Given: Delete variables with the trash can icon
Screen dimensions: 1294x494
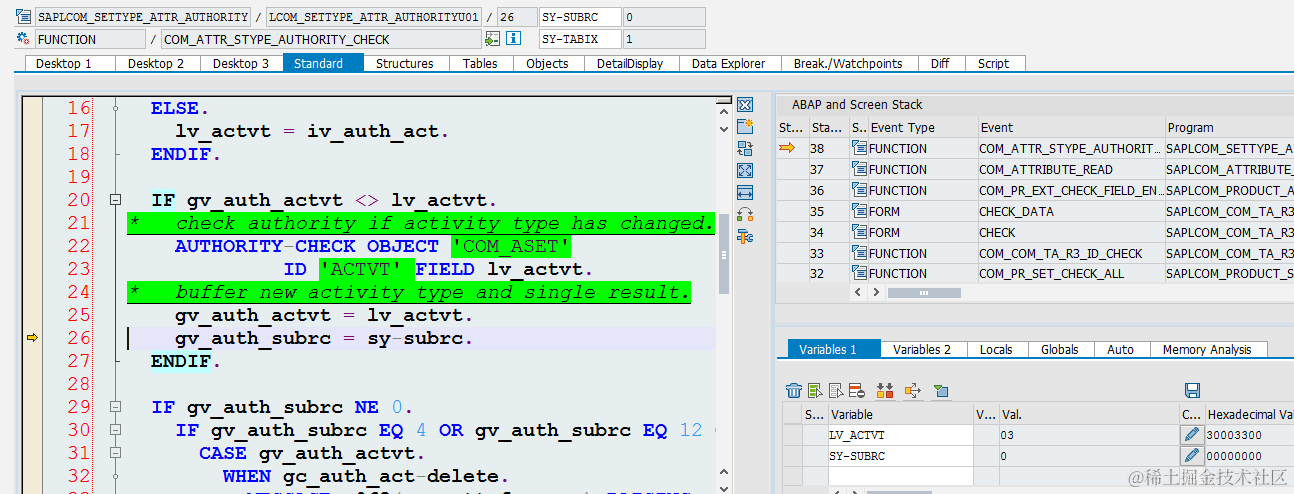Looking at the screenshot, I should [x=794, y=390].
